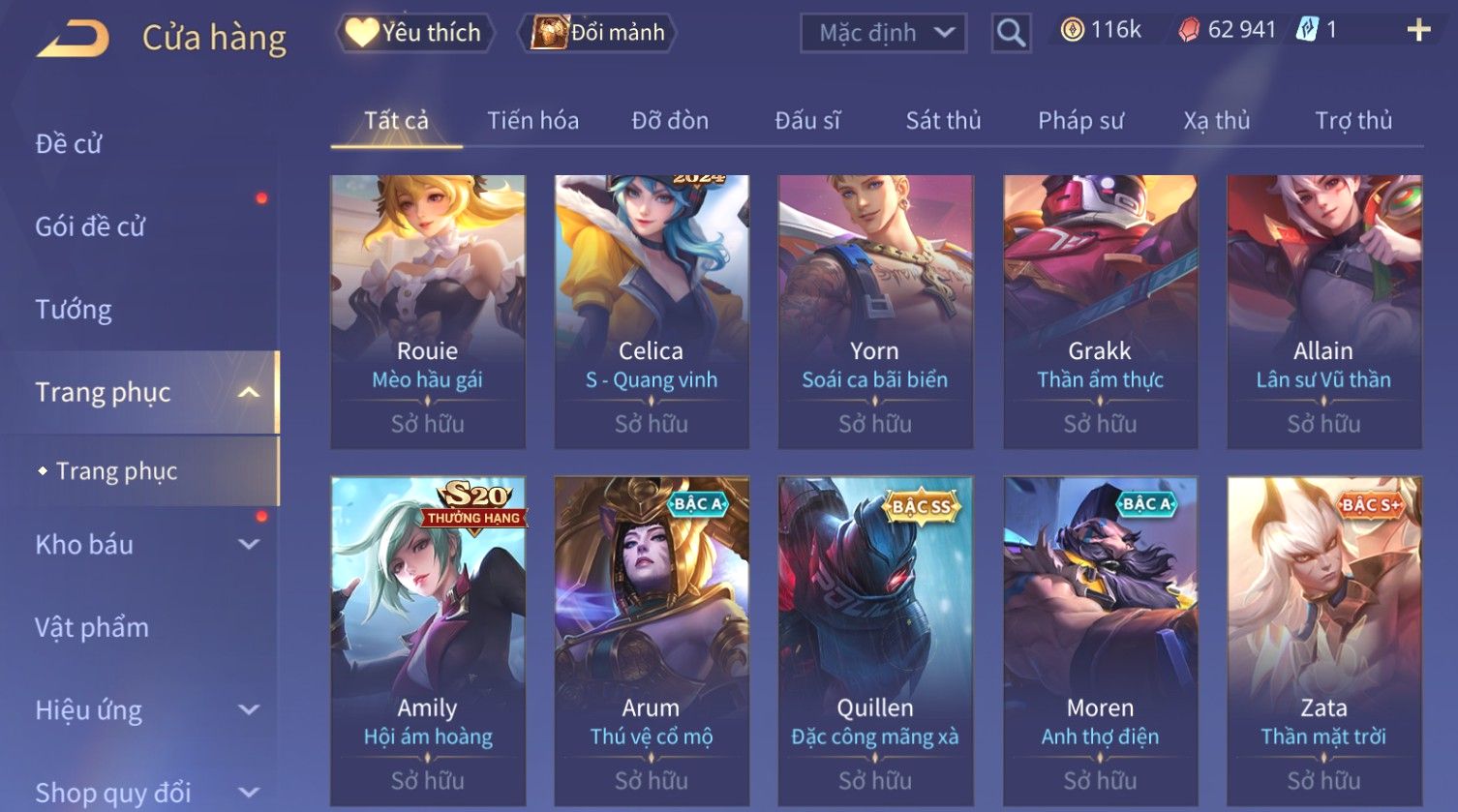Tap the gold coin currency icon
The image size is (1458, 812).
[x=1072, y=30]
